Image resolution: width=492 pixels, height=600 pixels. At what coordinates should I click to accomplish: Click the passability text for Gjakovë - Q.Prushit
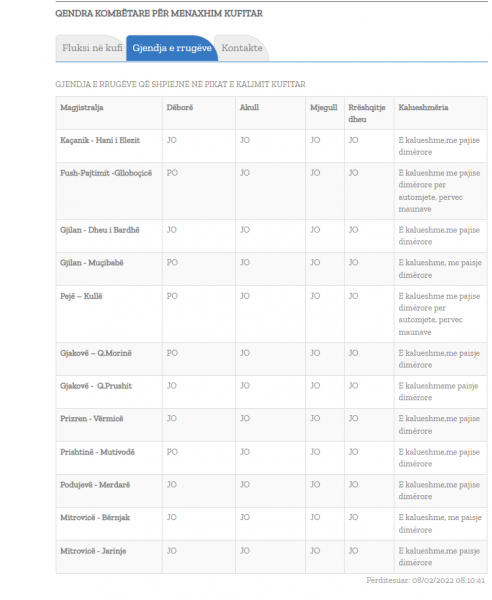click(438, 392)
